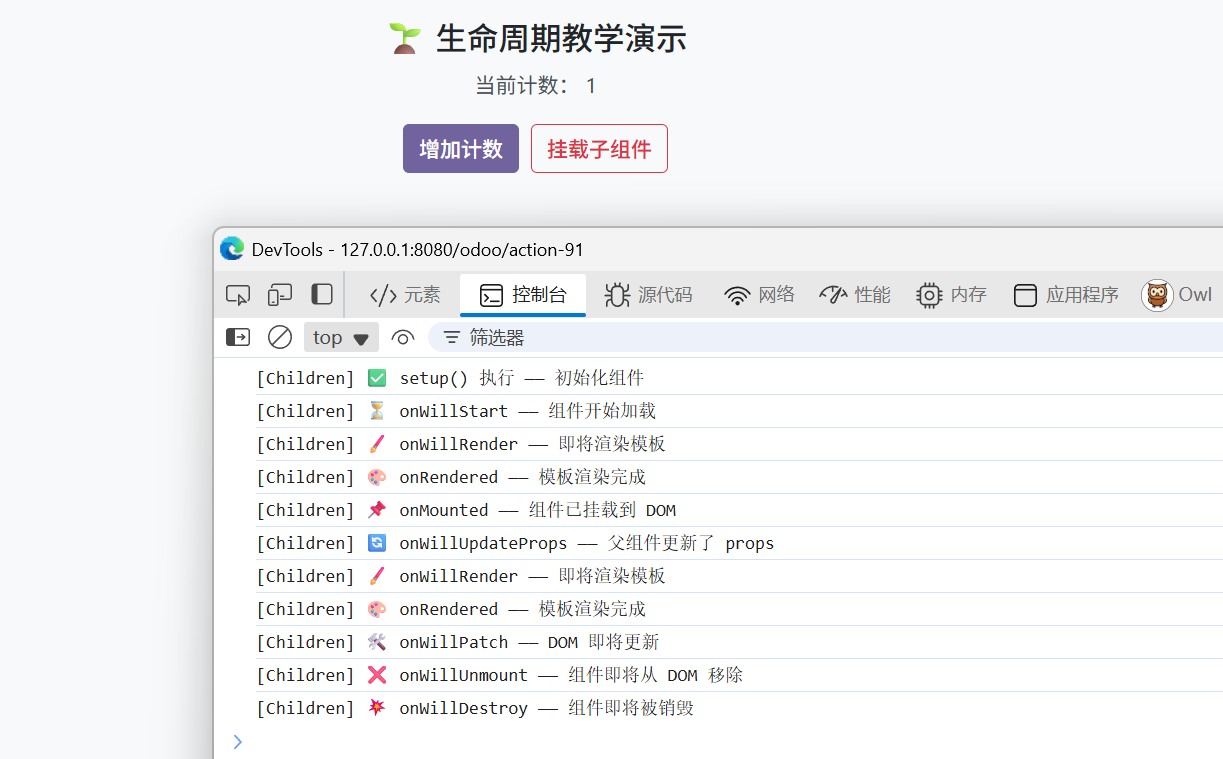Open the top JavaScript context dropdown
The image size is (1223, 759).
point(341,337)
